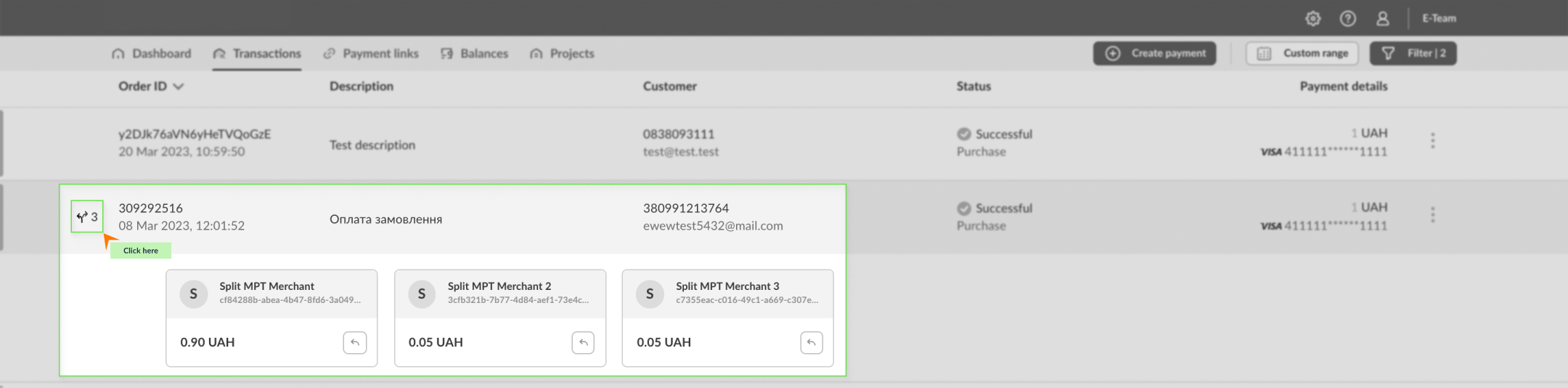
Task: Click refund arrow for Split MPT Merchant 3
Action: (x=812, y=342)
